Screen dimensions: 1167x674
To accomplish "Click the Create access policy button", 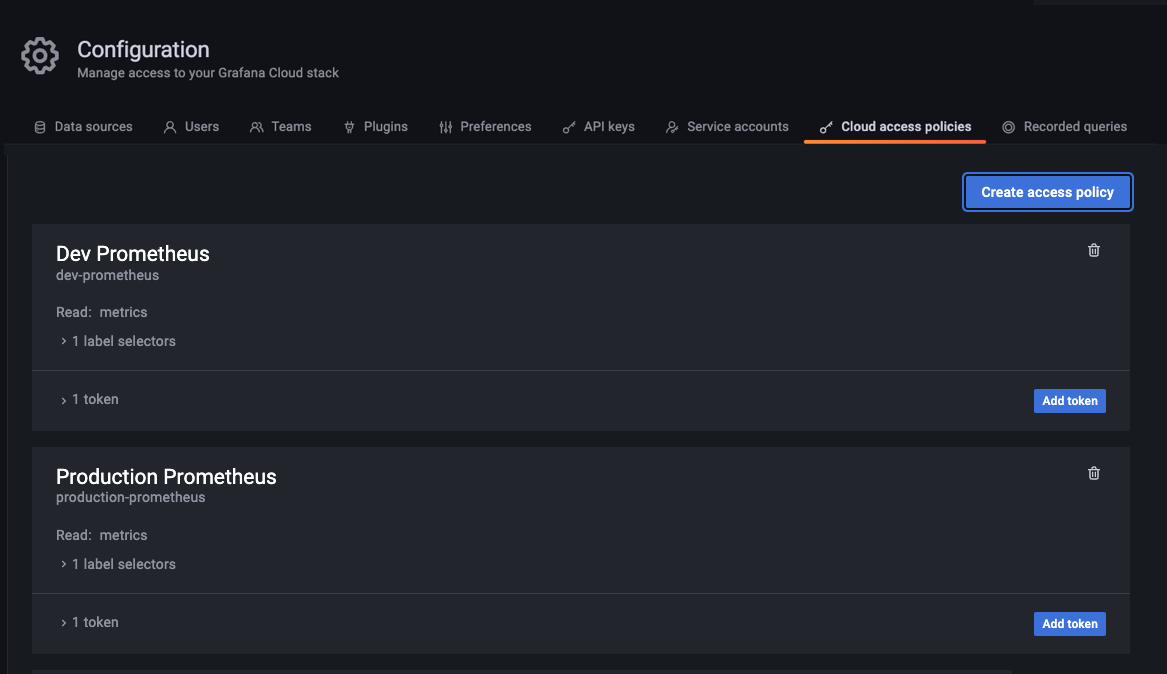I will point(1047,192).
